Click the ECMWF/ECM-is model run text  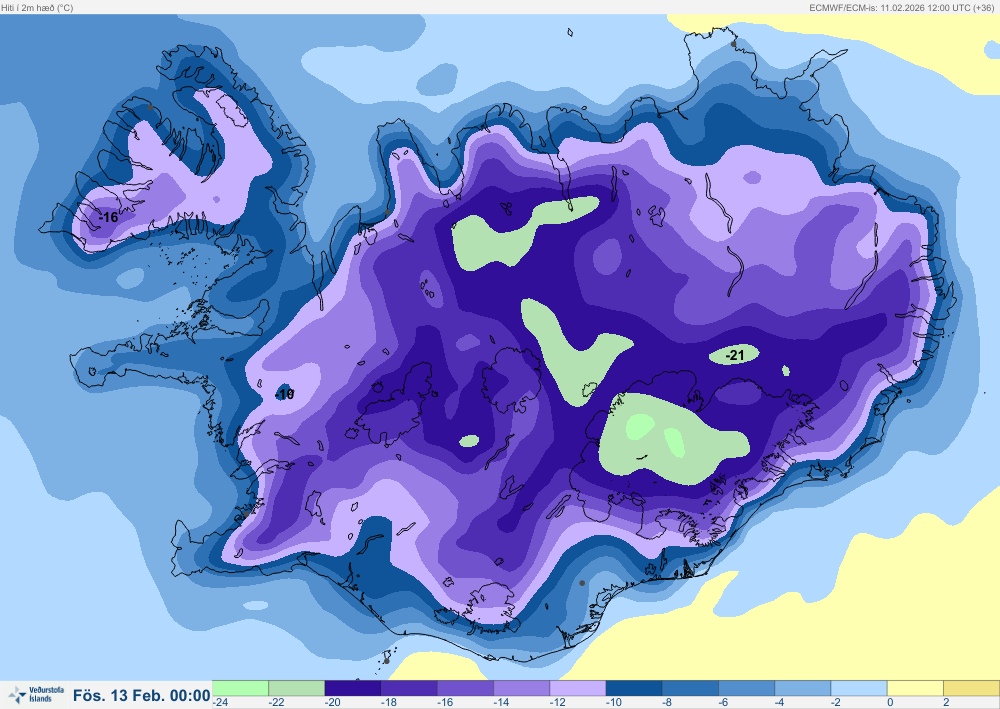coord(901,8)
